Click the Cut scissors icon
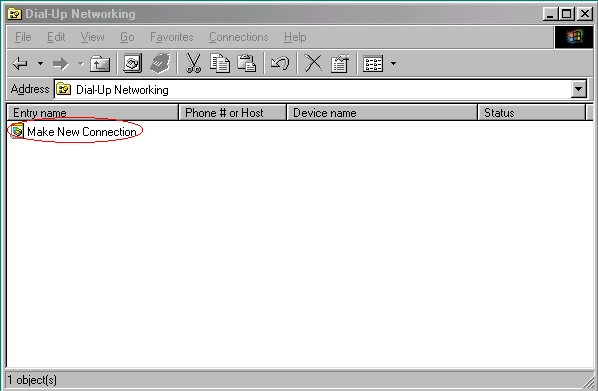 (x=193, y=63)
